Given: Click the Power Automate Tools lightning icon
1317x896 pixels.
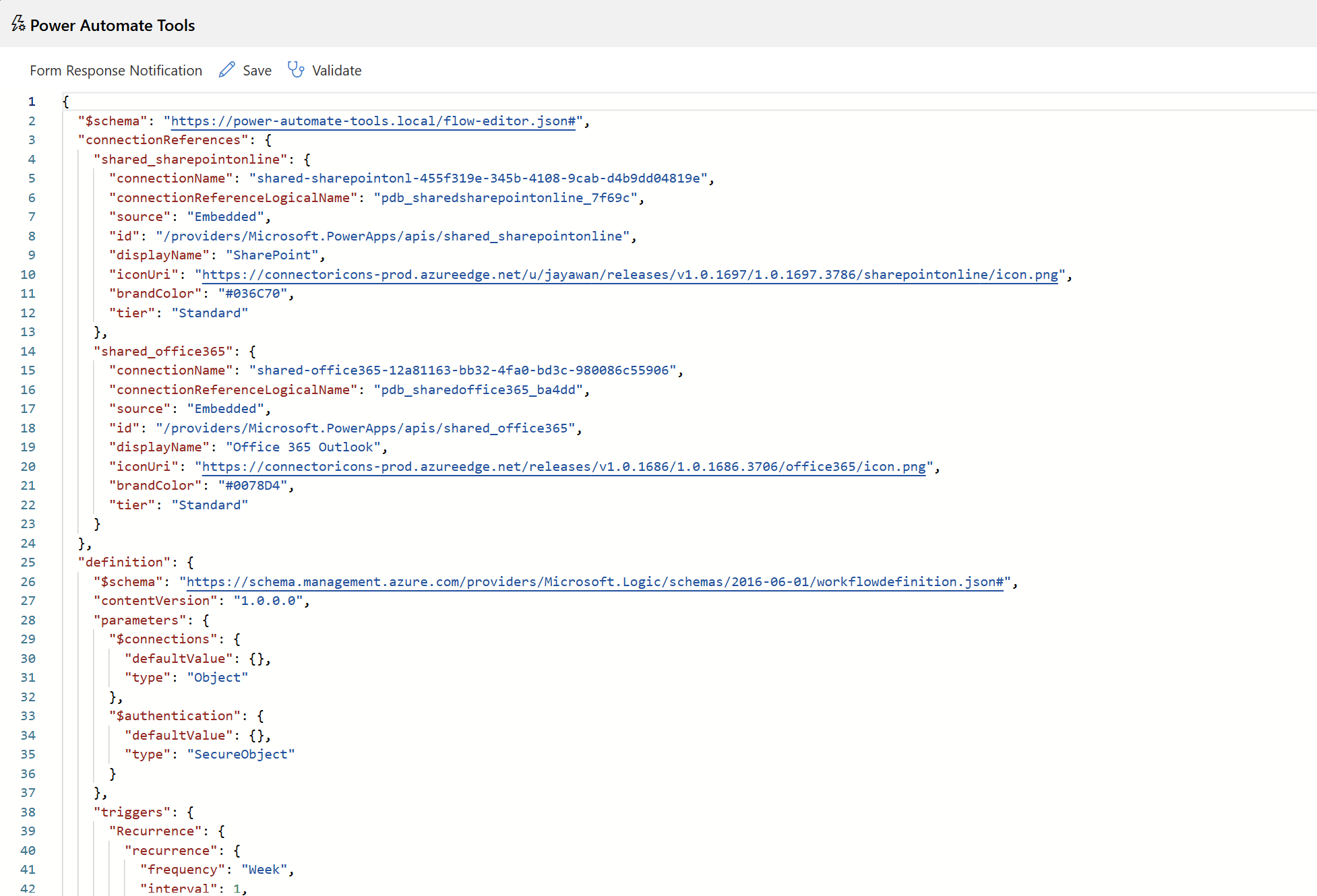Looking at the screenshot, I should [16, 24].
